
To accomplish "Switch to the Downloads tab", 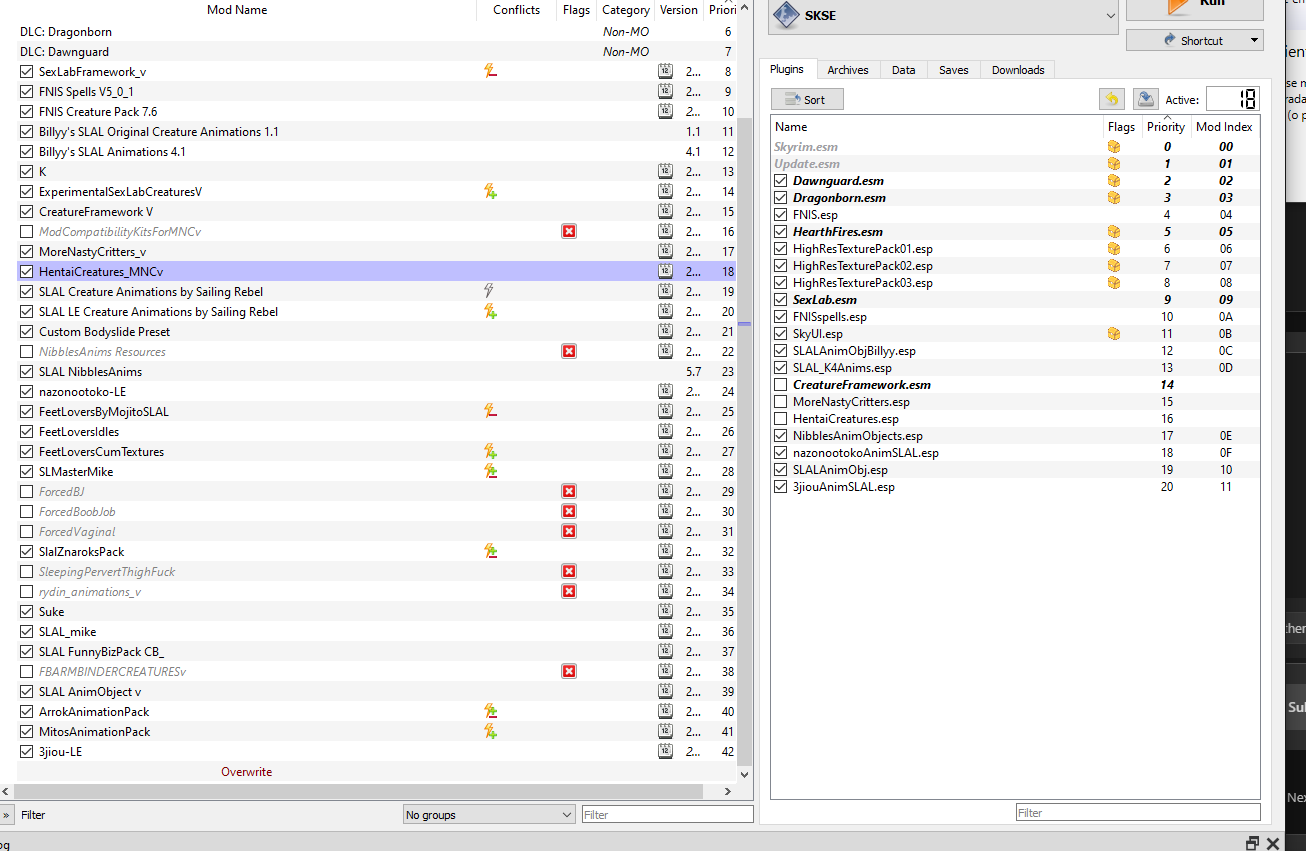I will point(1018,70).
